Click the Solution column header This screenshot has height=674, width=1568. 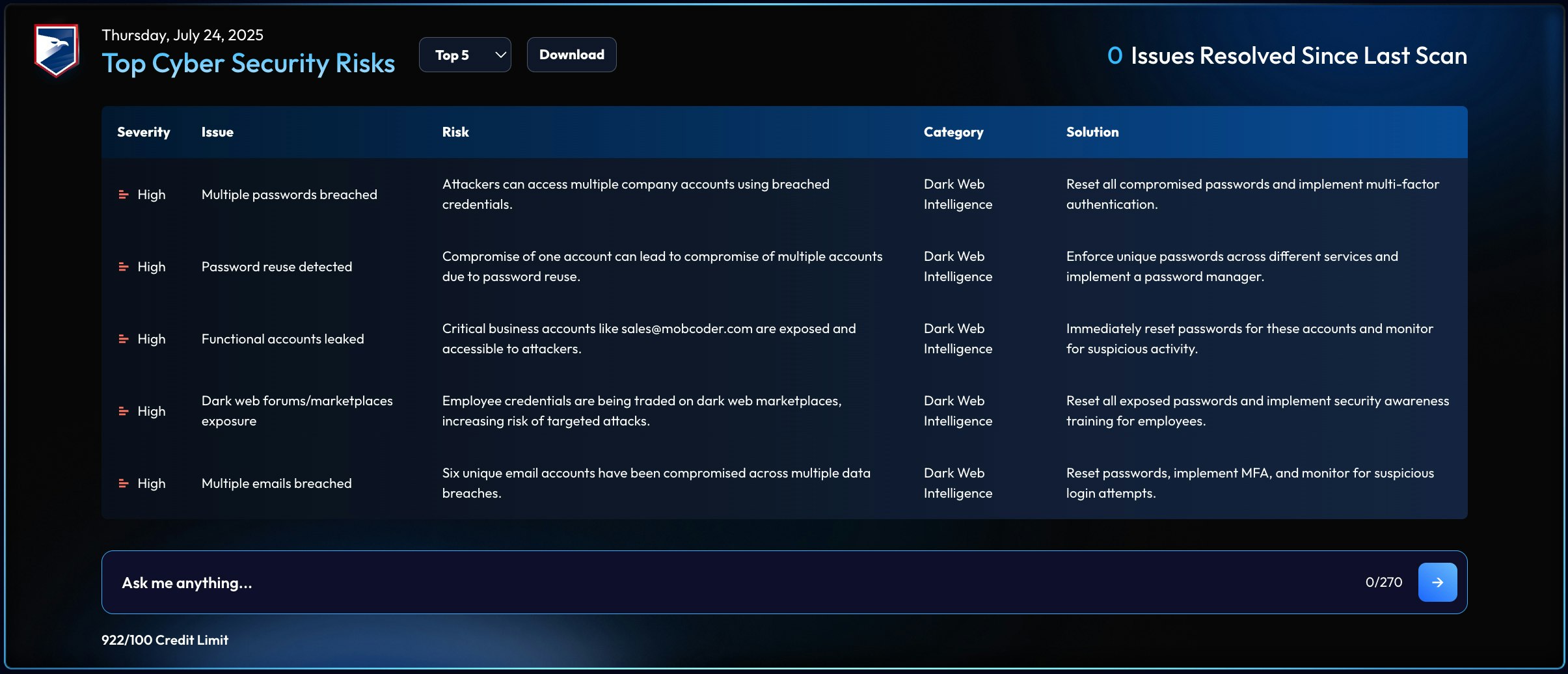click(x=1092, y=132)
